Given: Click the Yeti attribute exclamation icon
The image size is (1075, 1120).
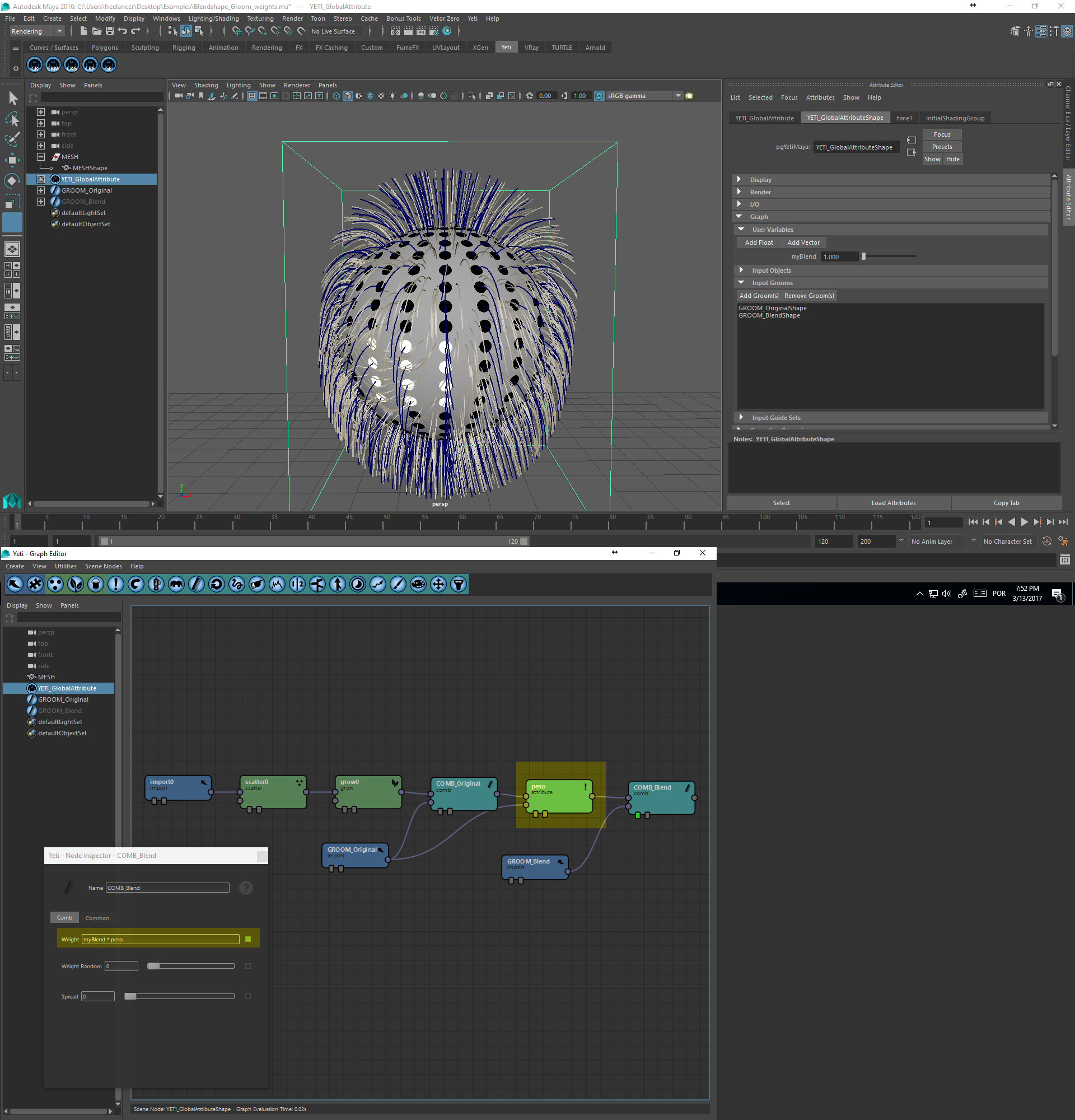Looking at the screenshot, I should pyautogui.click(x=116, y=584).
